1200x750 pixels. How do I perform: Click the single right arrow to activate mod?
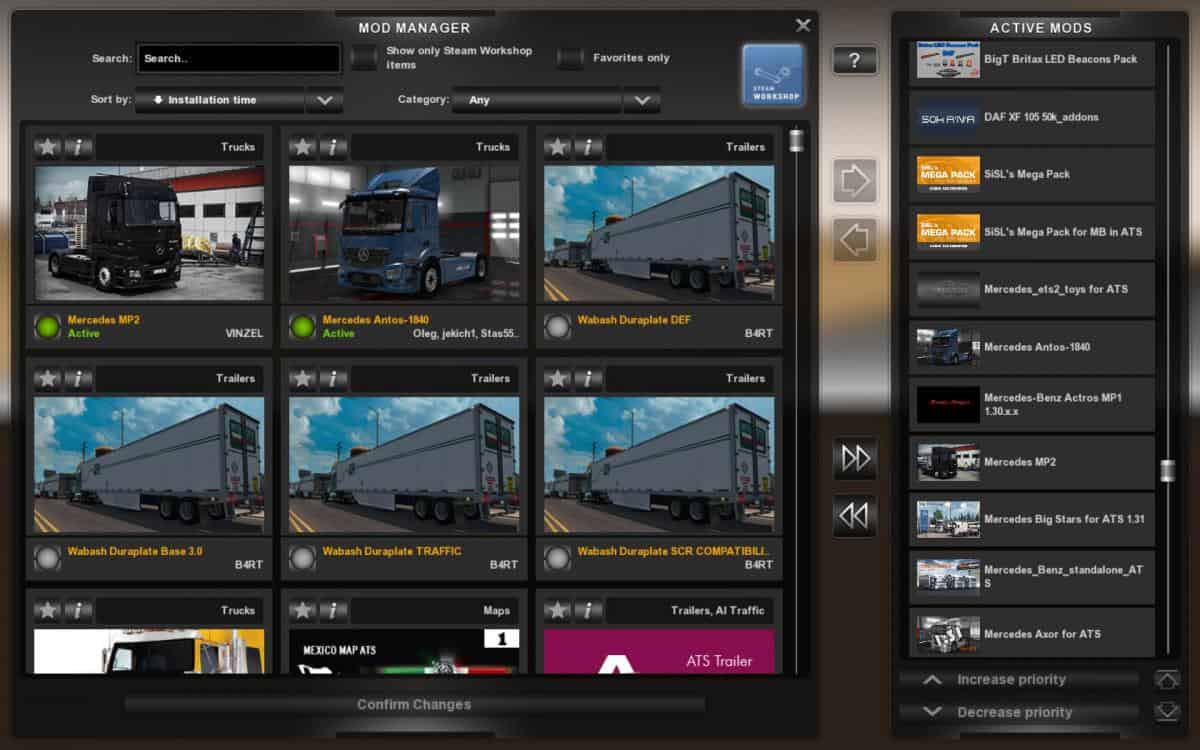[x=854, y=181]
